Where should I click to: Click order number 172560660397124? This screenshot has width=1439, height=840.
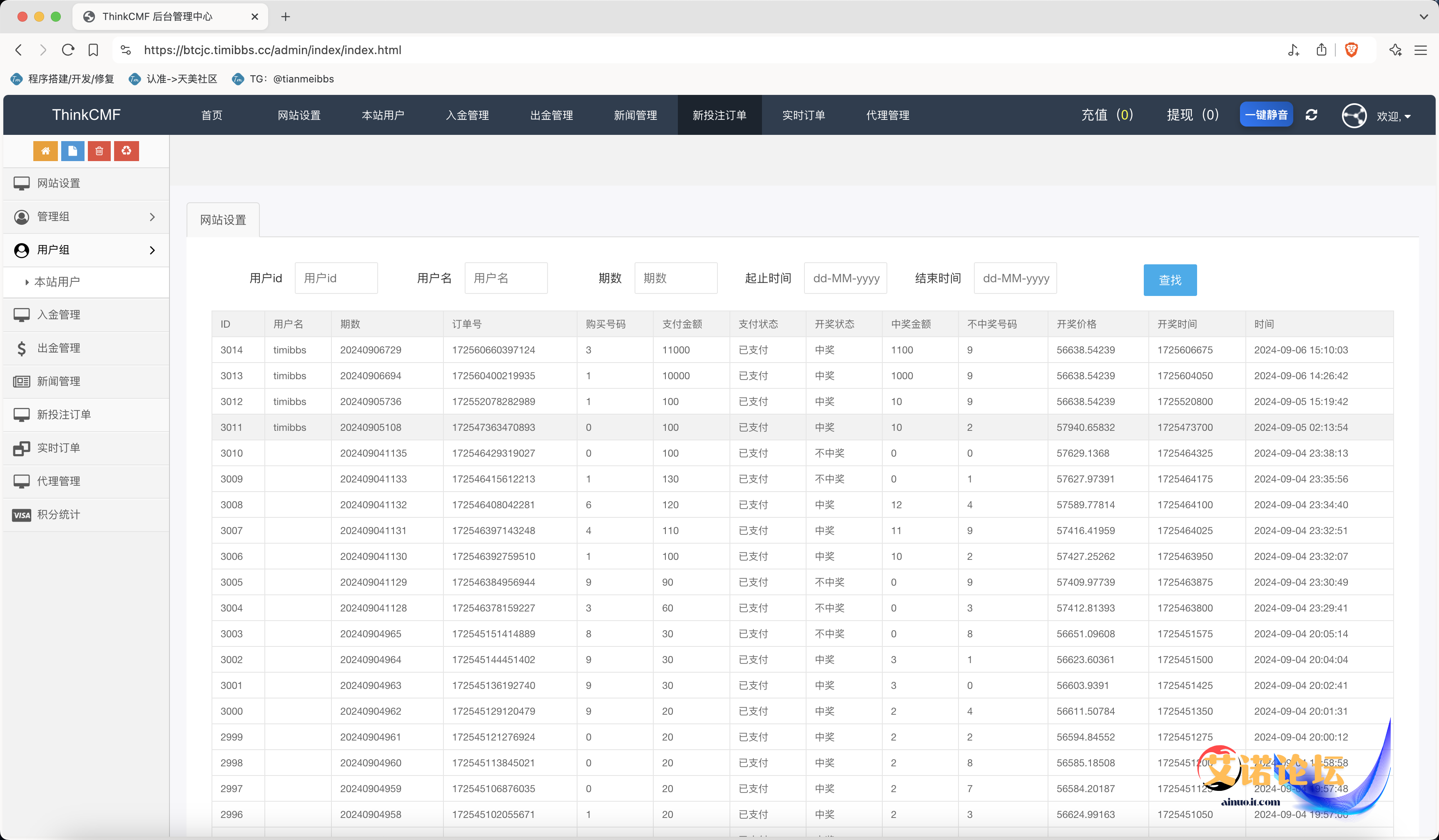493,350
